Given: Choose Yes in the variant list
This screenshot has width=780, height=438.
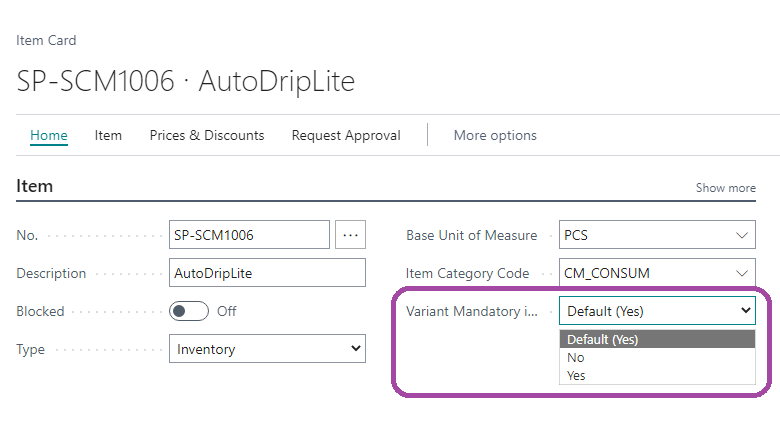Looking at the screenshot, I should point(576,375).
